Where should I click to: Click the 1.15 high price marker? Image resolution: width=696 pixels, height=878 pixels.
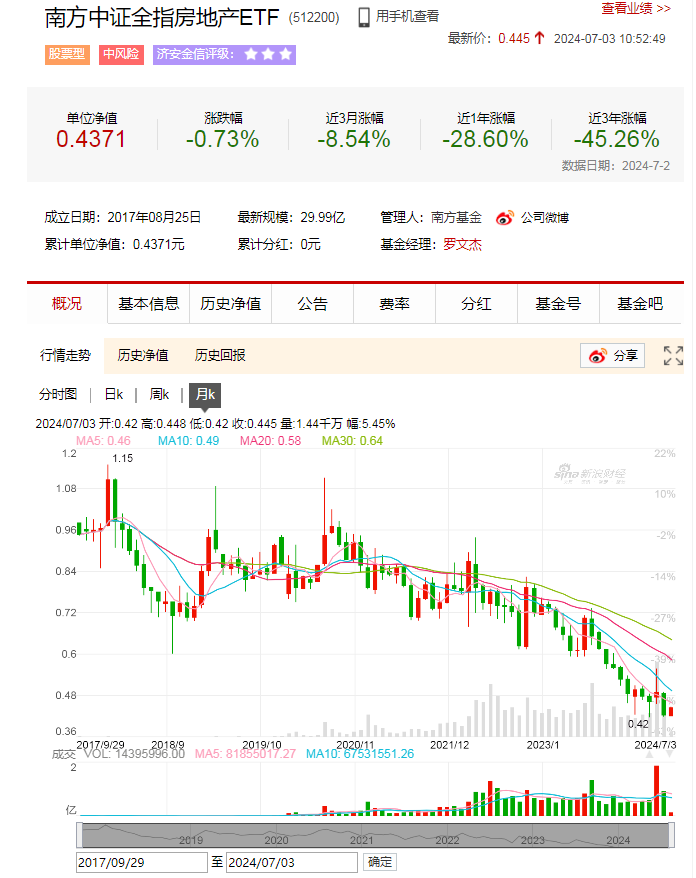point(123,458)
